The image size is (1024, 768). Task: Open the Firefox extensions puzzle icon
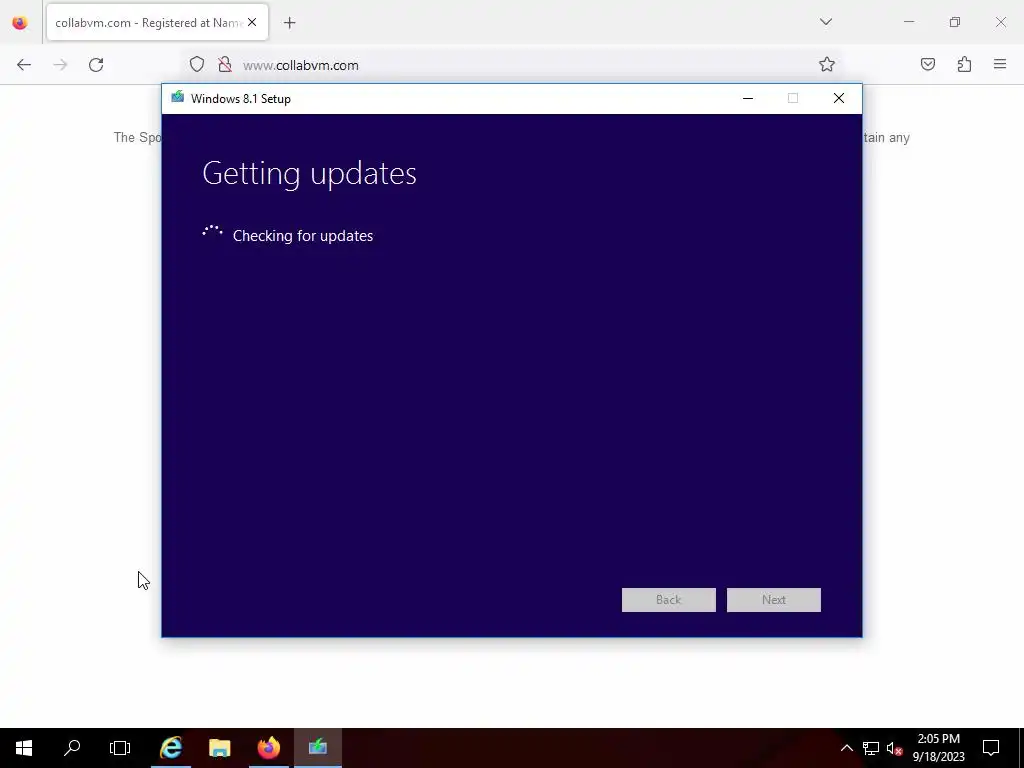pos(964,65)
